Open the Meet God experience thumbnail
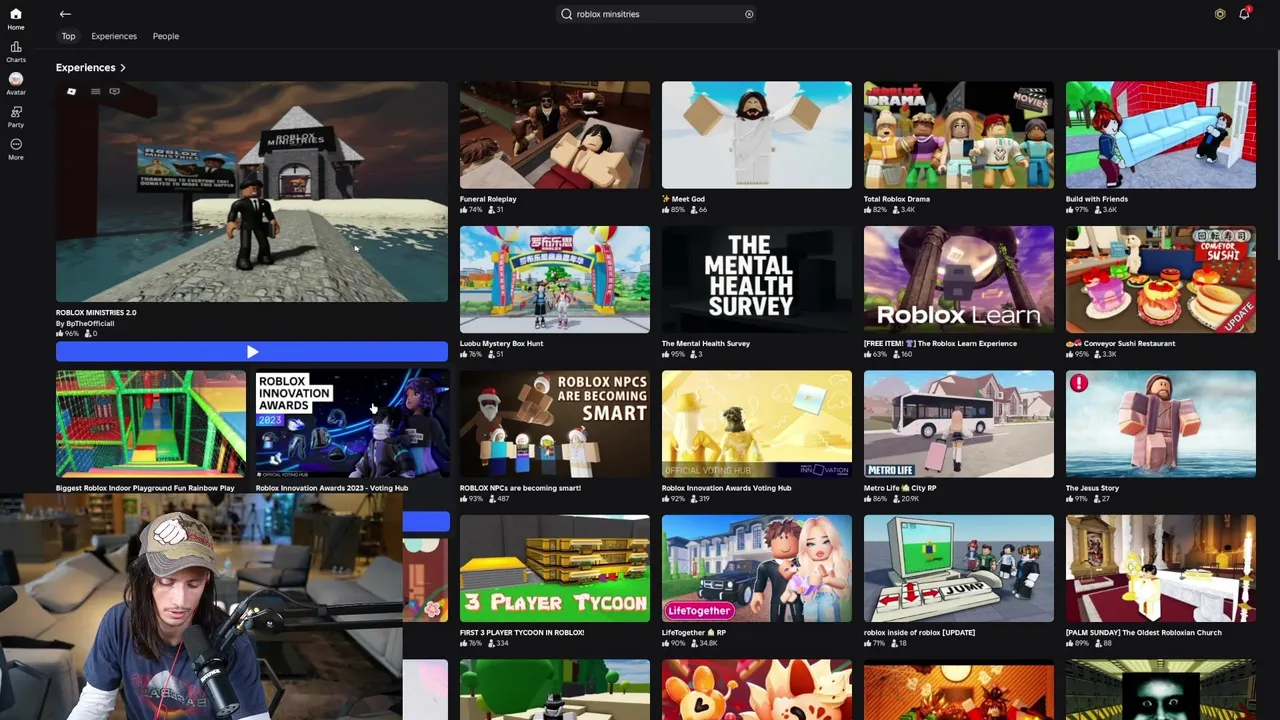This screenshot has width=1280, height=720. [x=756, y=135]
